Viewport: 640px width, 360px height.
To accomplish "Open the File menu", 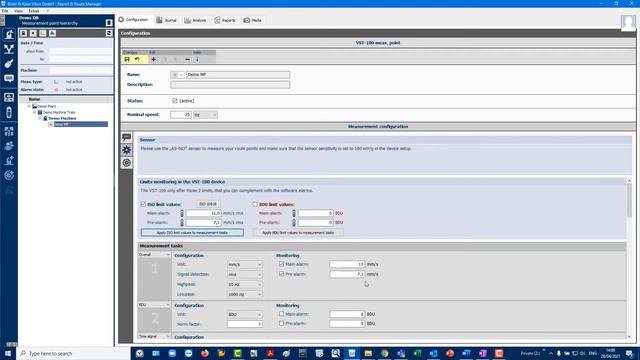I will coord(5,11).
